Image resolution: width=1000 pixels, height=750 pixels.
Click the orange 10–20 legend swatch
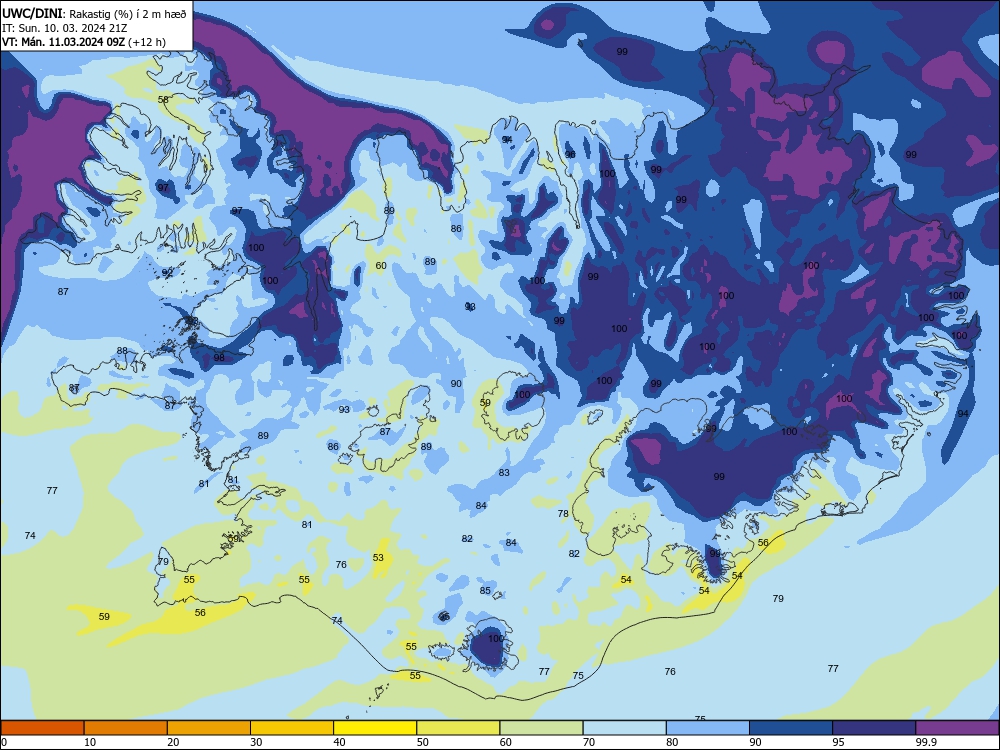click(x=126, y=728)
